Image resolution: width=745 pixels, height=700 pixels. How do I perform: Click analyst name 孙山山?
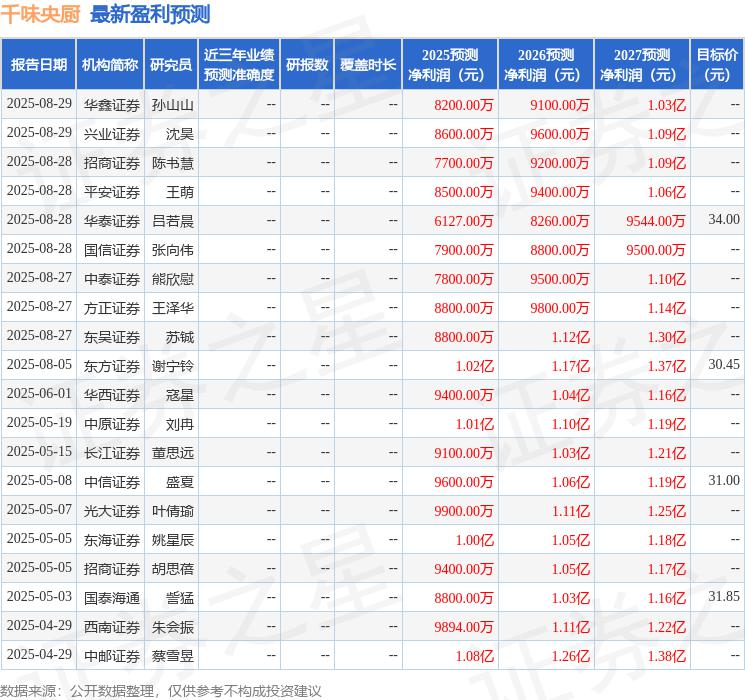[x=172, y=105]
